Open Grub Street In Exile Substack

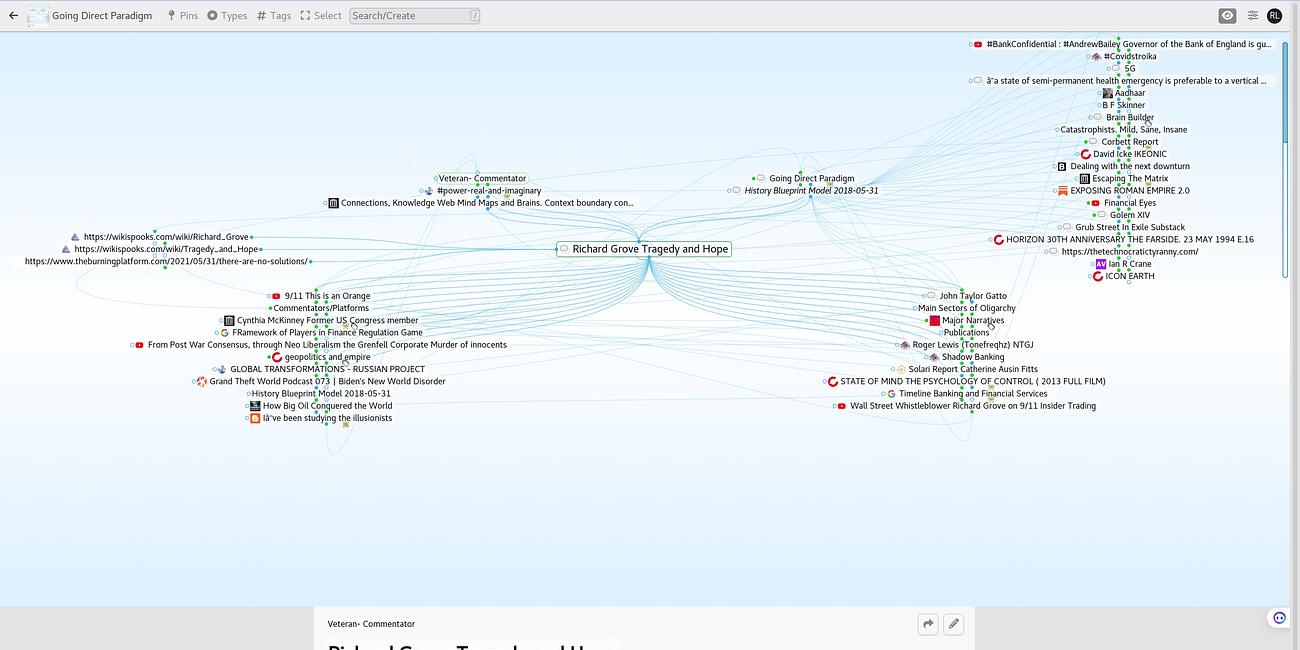tap(1129, 227)
